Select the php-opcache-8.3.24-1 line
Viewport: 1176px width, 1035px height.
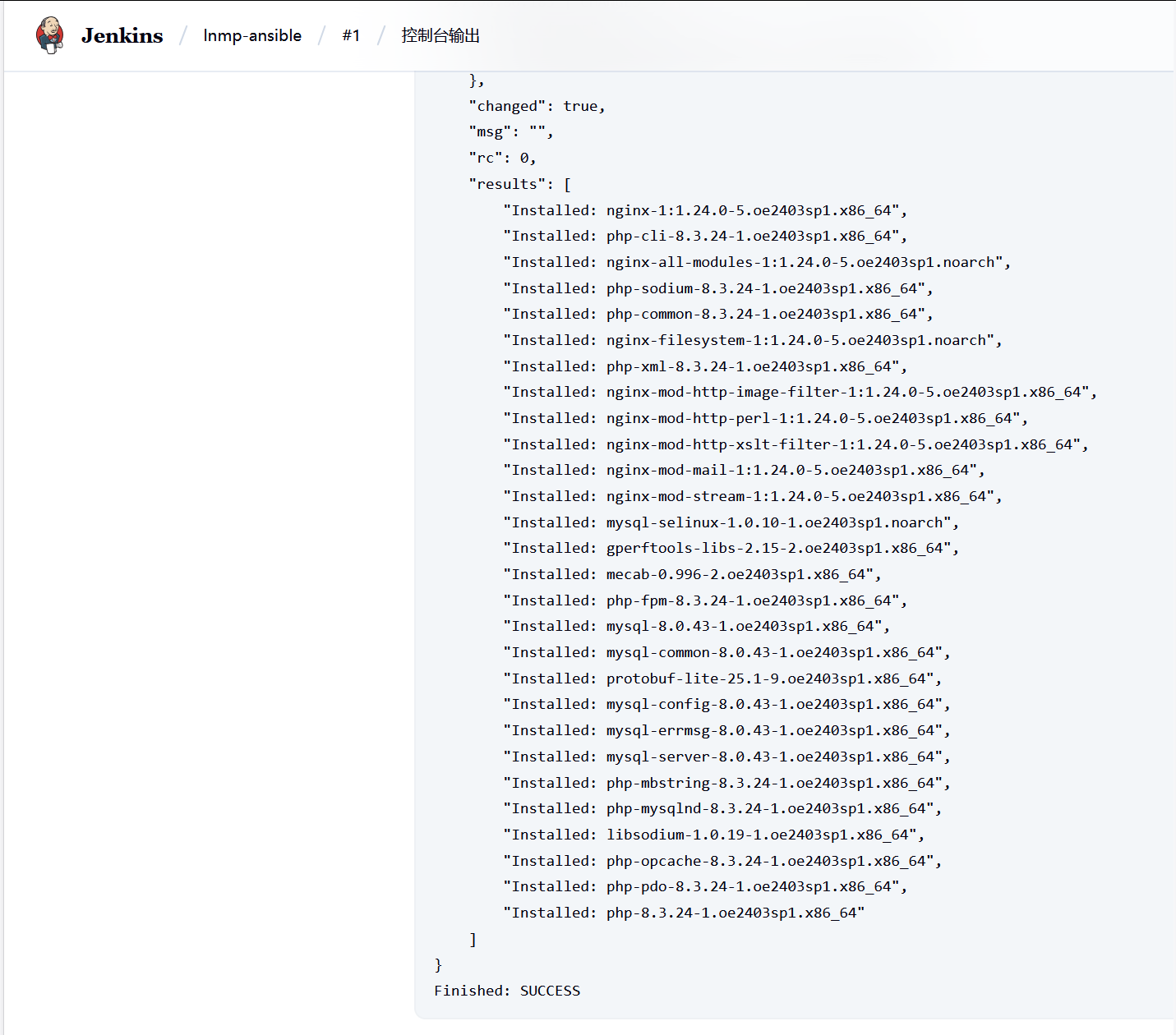click(x=722, y=861)
